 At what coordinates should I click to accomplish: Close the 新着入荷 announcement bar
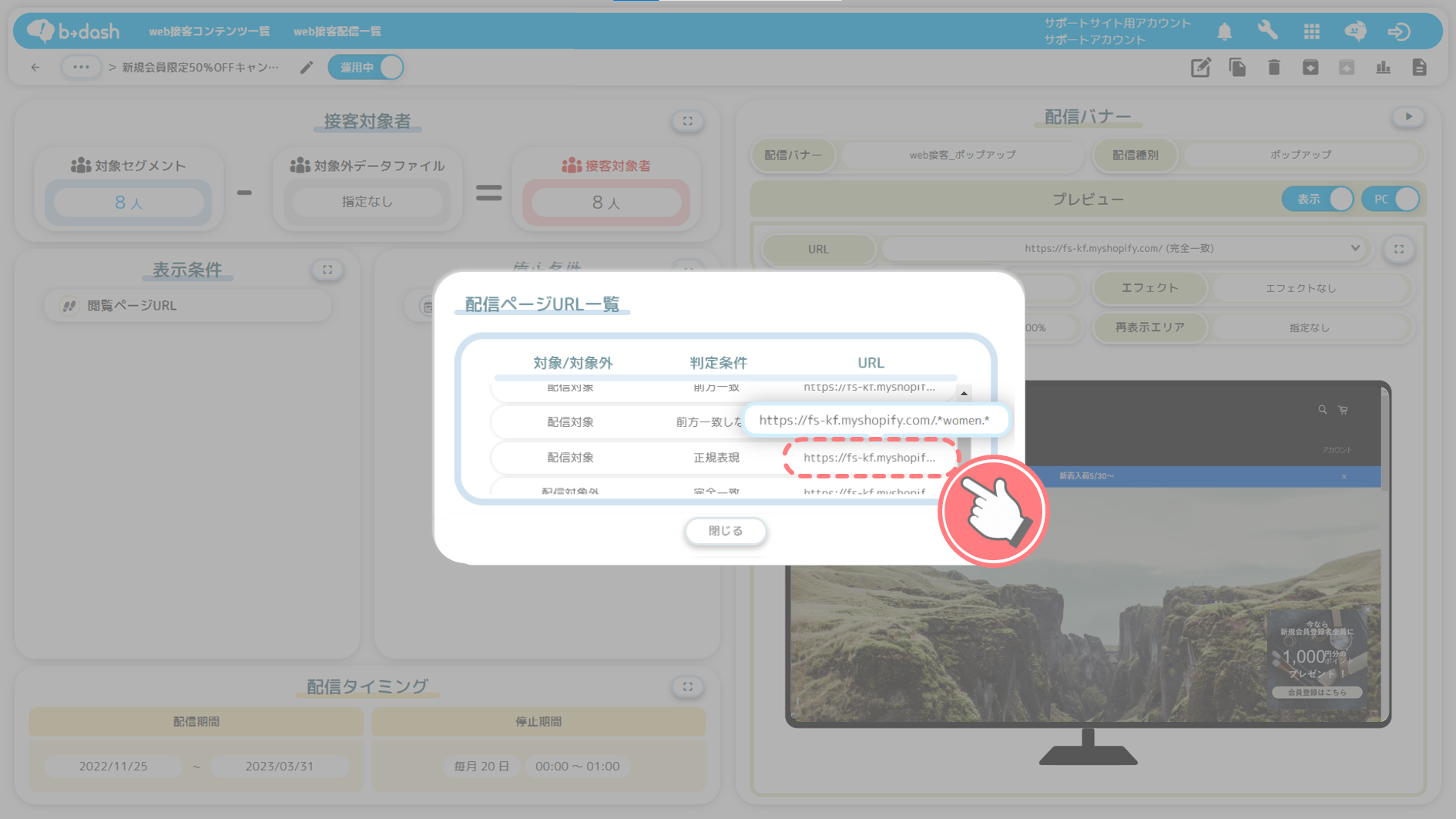[1344, 477]
